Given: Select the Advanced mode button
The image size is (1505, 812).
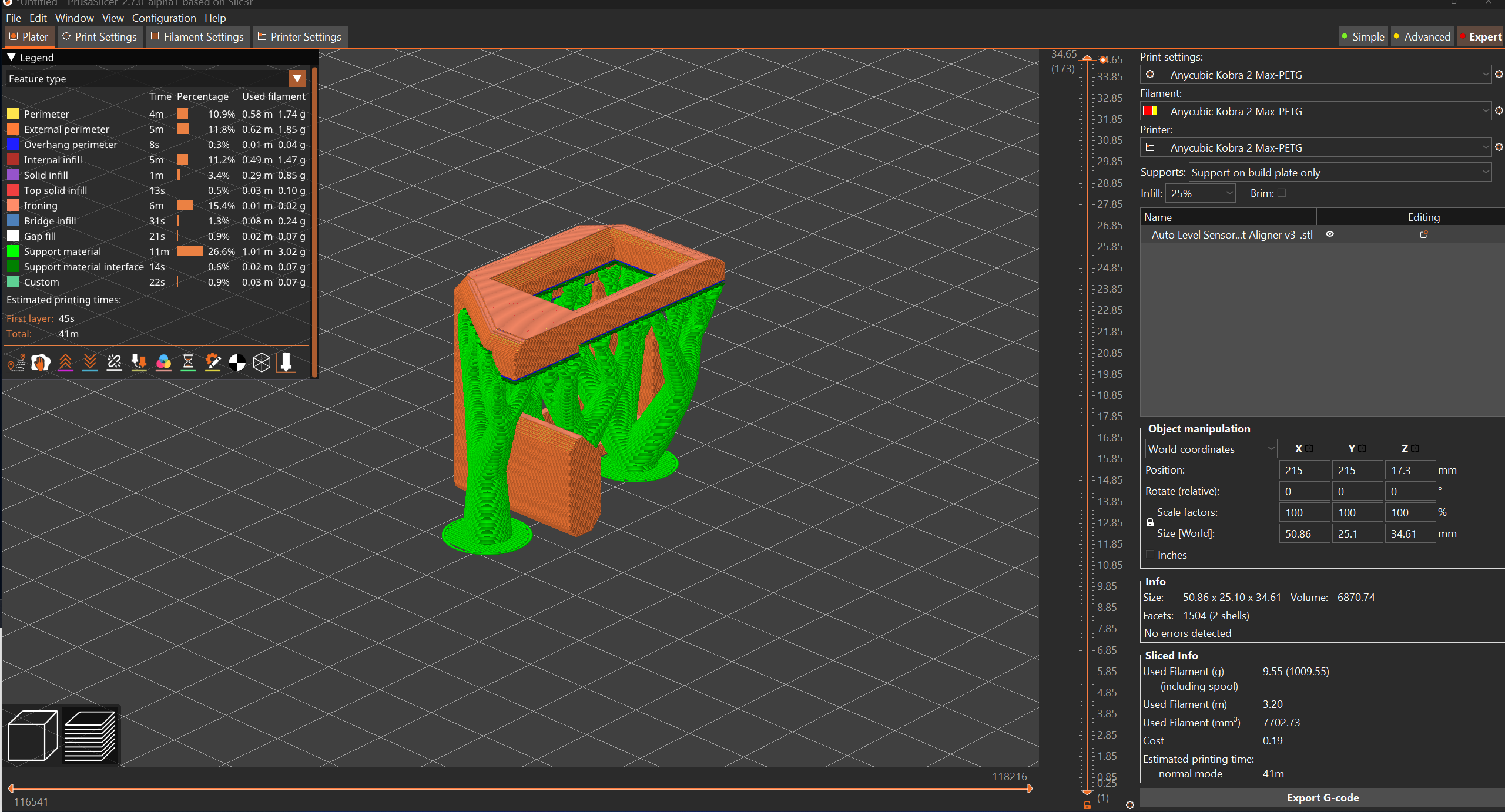Looking at the screenshot, I should (1422, 37).
